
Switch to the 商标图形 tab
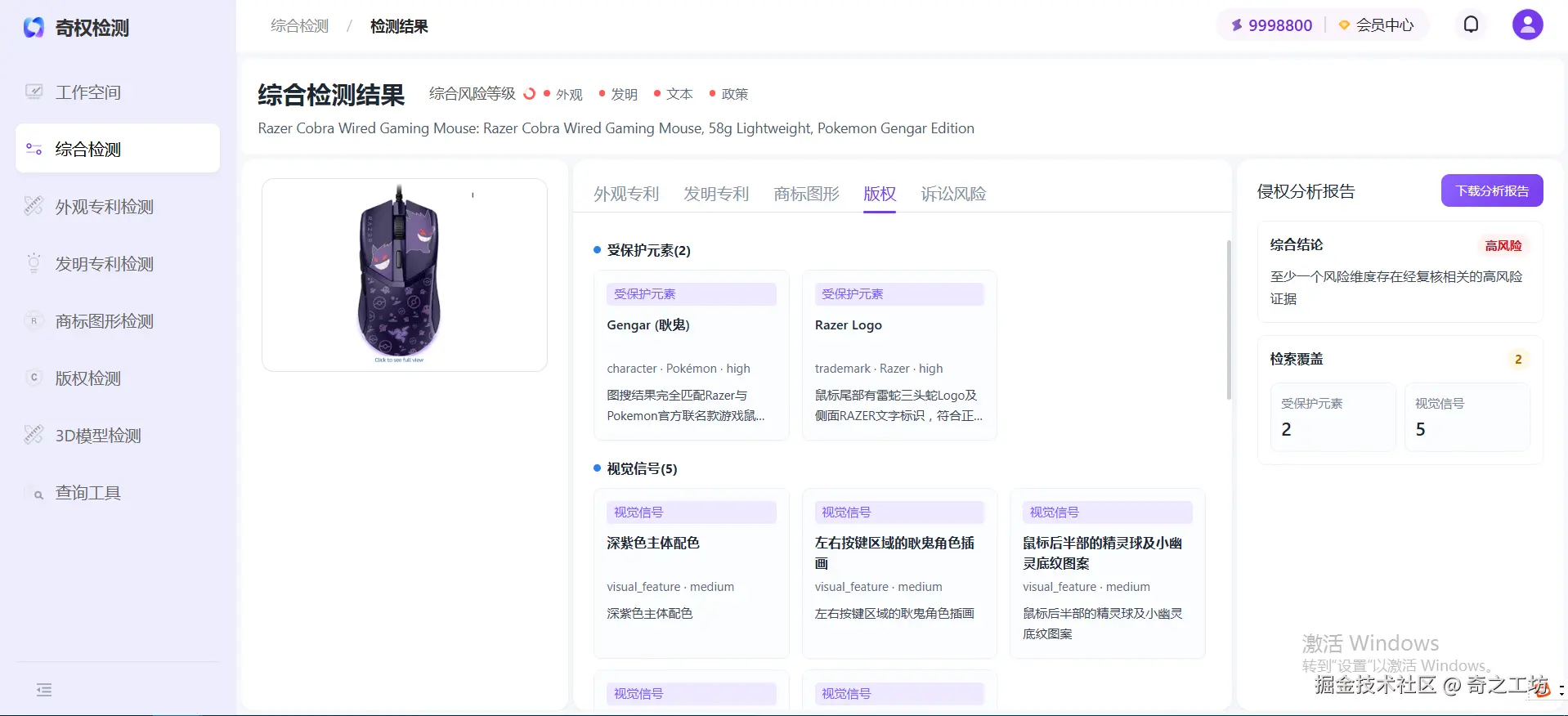806,194
